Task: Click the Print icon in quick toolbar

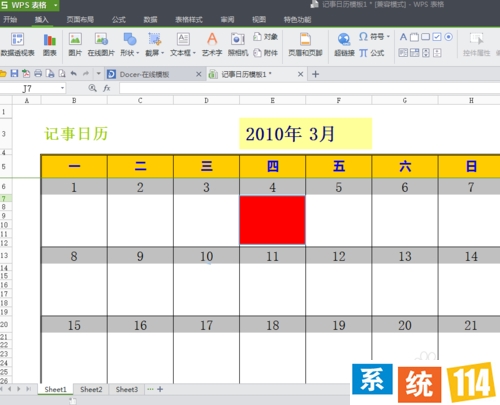Action: 38,74
